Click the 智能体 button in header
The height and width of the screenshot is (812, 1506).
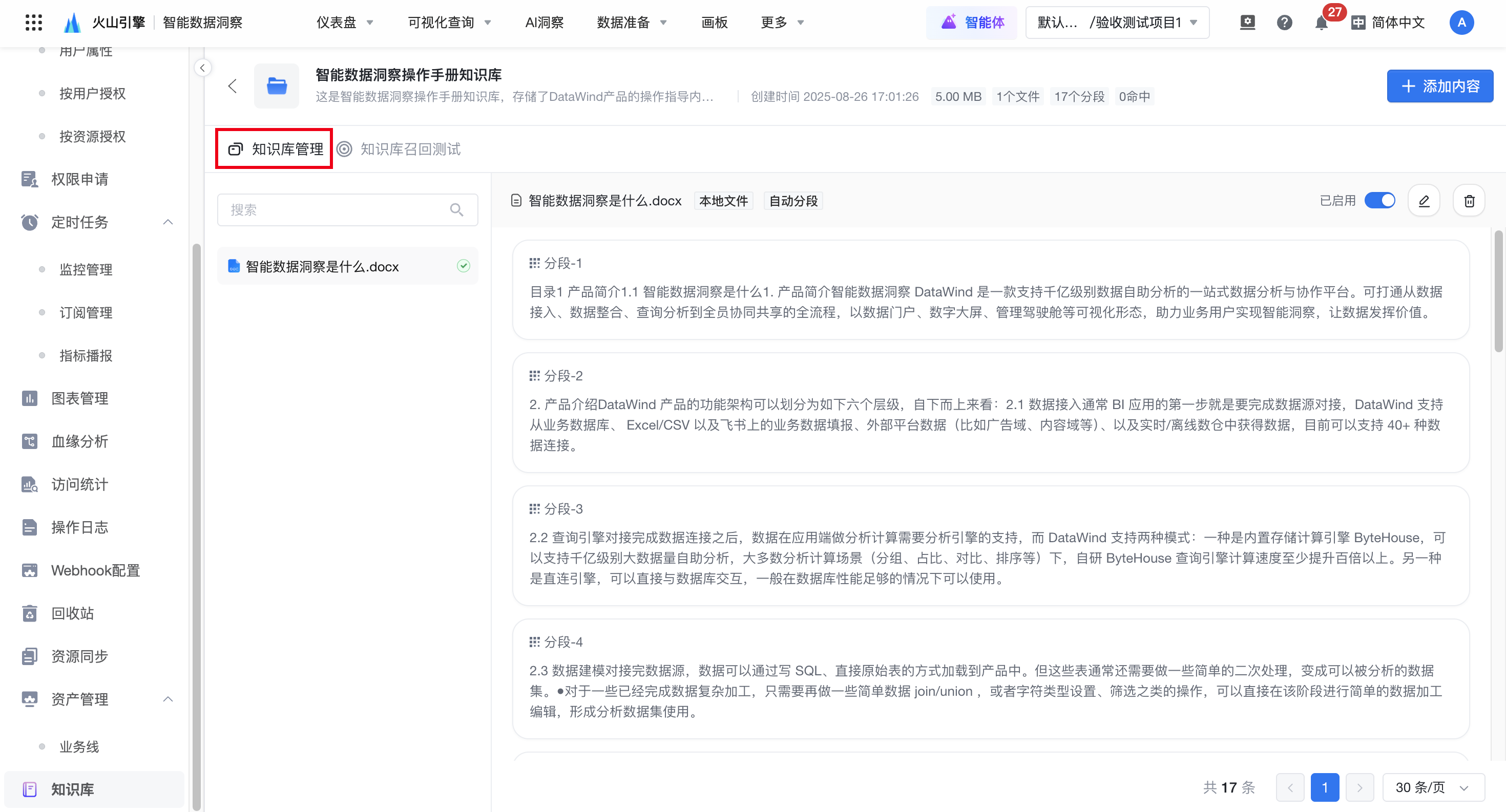click(x=972, y=23)
